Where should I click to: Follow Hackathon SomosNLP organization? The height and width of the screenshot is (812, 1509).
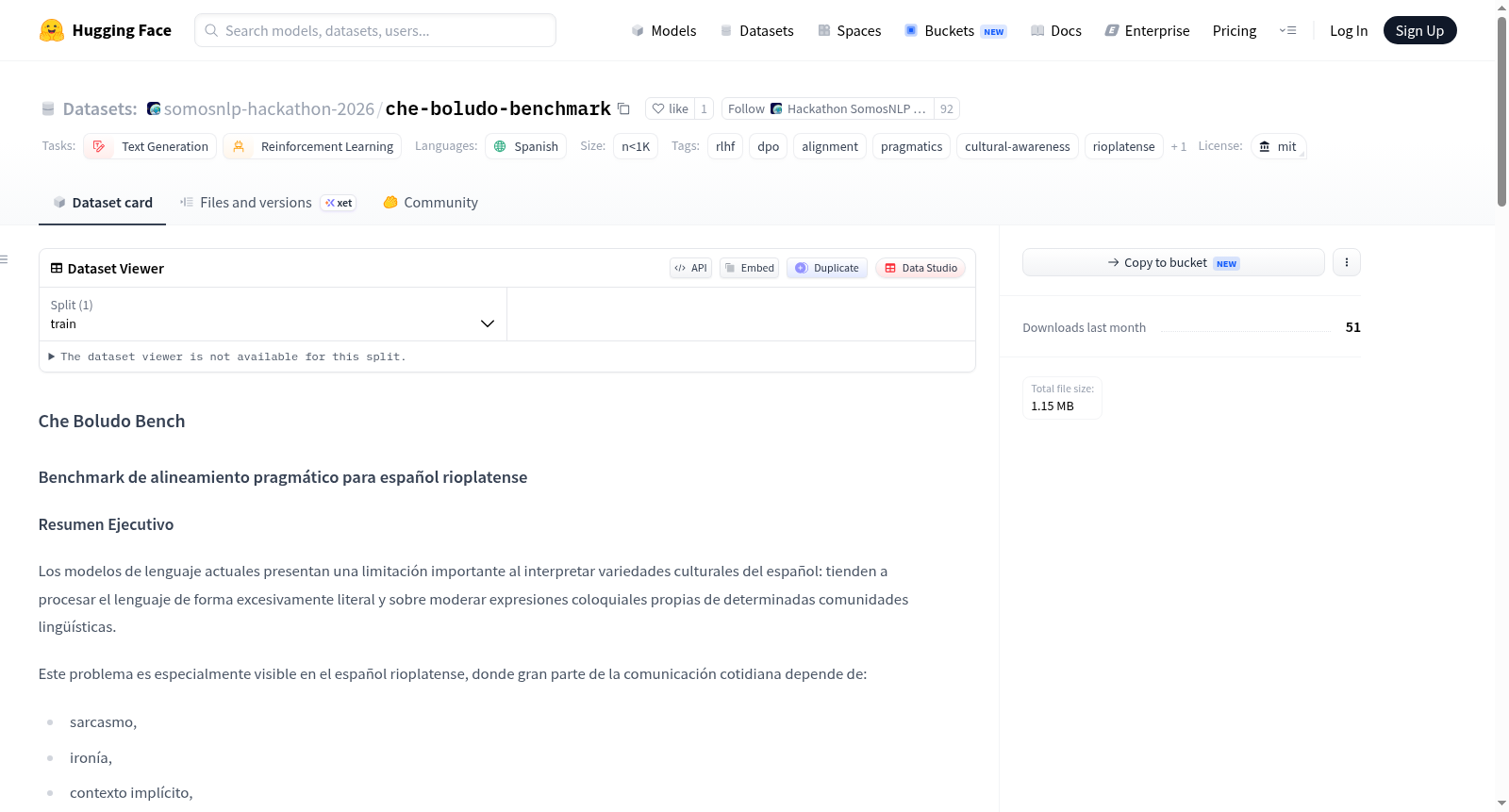(827, 108)
